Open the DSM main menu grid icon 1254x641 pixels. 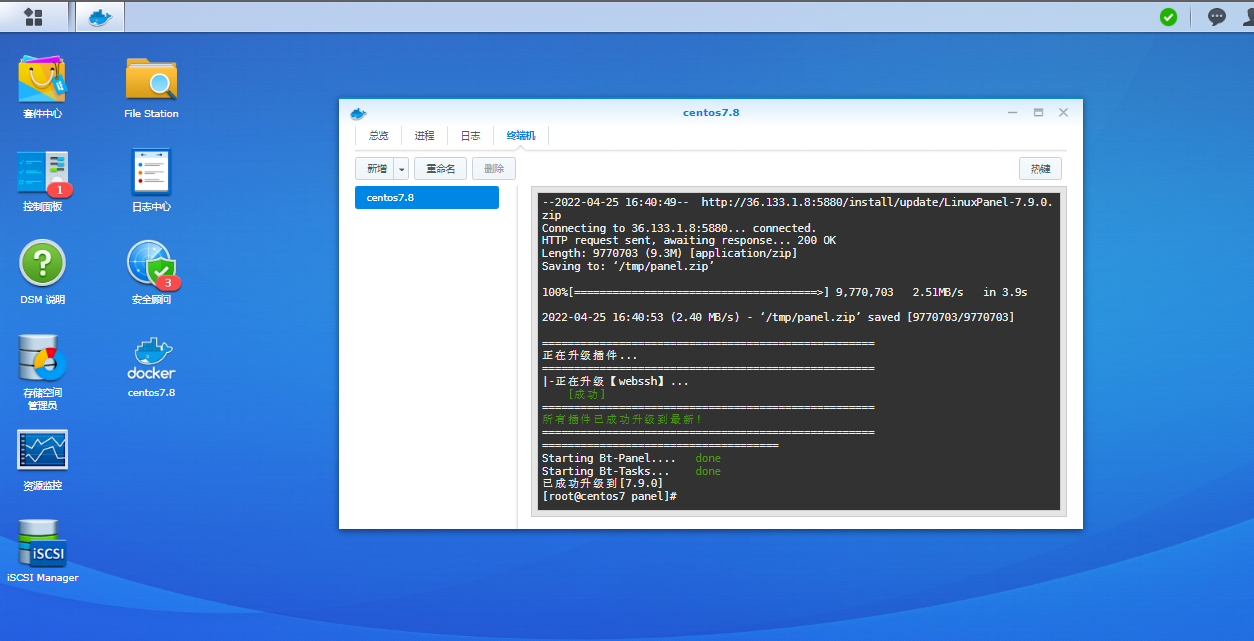pyautogui.click(x=34, y=17)
